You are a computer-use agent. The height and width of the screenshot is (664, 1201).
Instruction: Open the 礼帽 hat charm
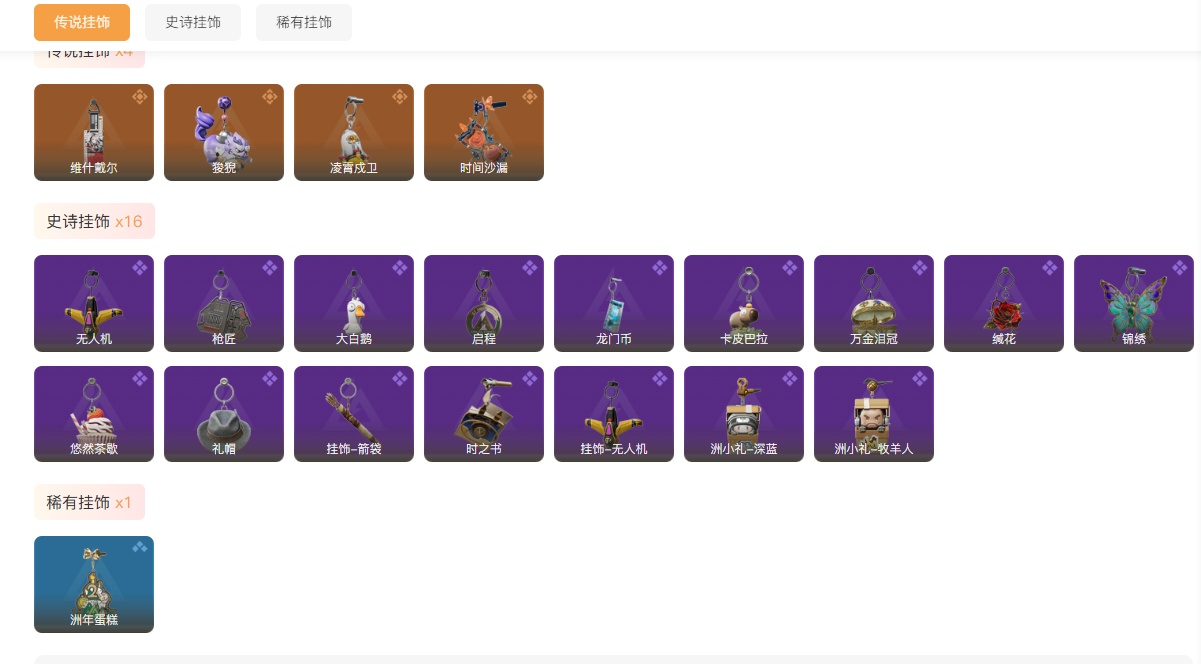click(x=224, y=414)
